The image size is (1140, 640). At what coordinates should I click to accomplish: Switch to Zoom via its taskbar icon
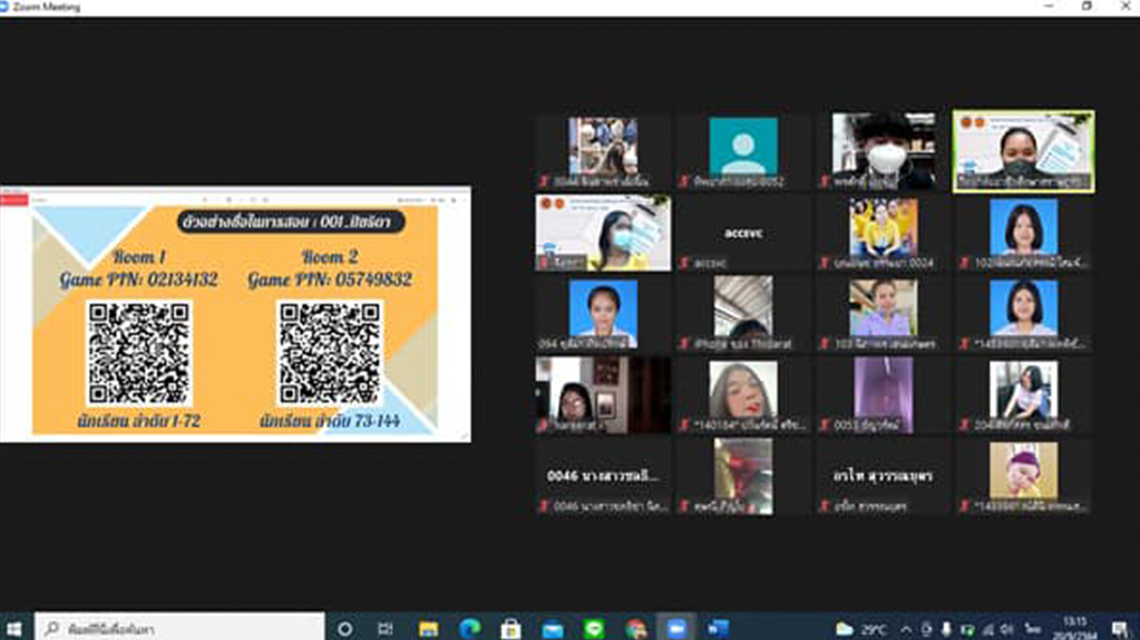pos(677,628)
